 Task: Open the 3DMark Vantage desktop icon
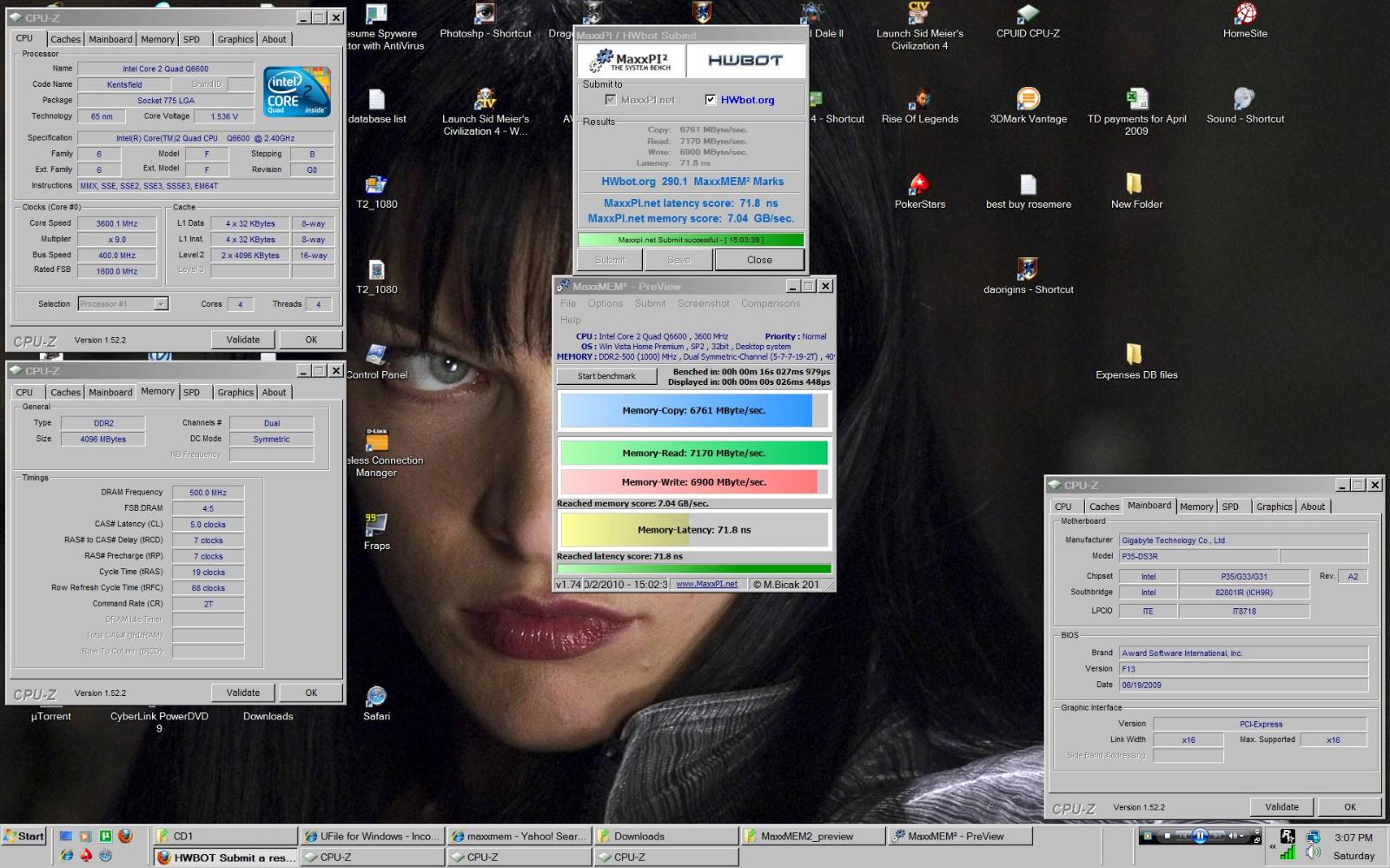click(1029, 107)
